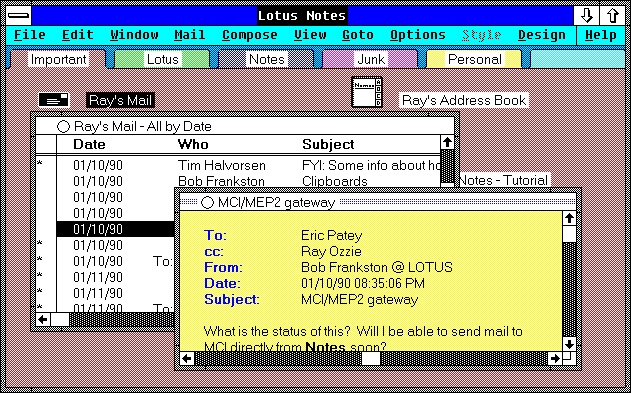Click sender Bob Frankston @ LOTUS
Screen dimensions: 631x393
[377, 267]
